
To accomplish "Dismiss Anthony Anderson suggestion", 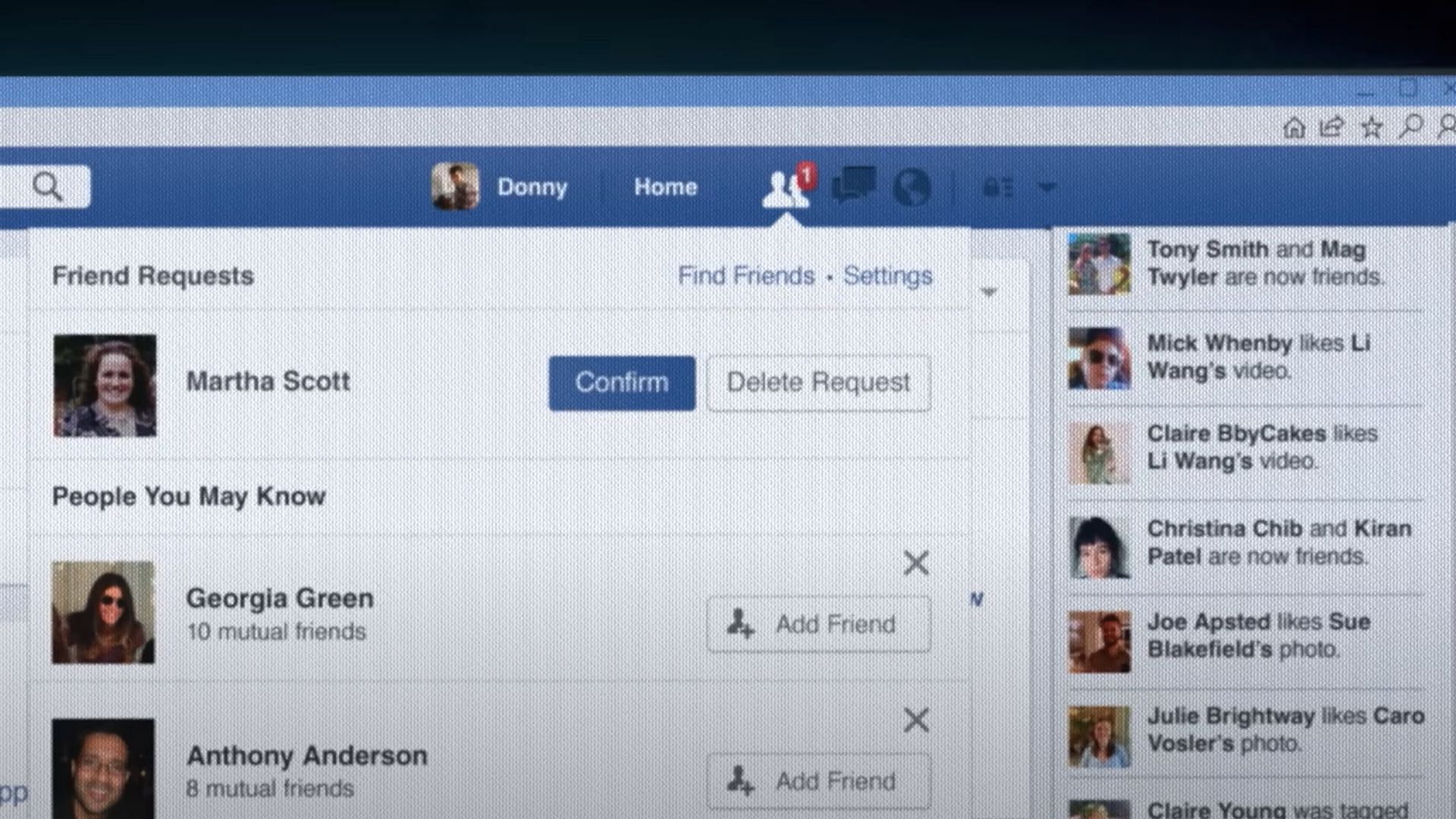I will [x=916, y=720].
